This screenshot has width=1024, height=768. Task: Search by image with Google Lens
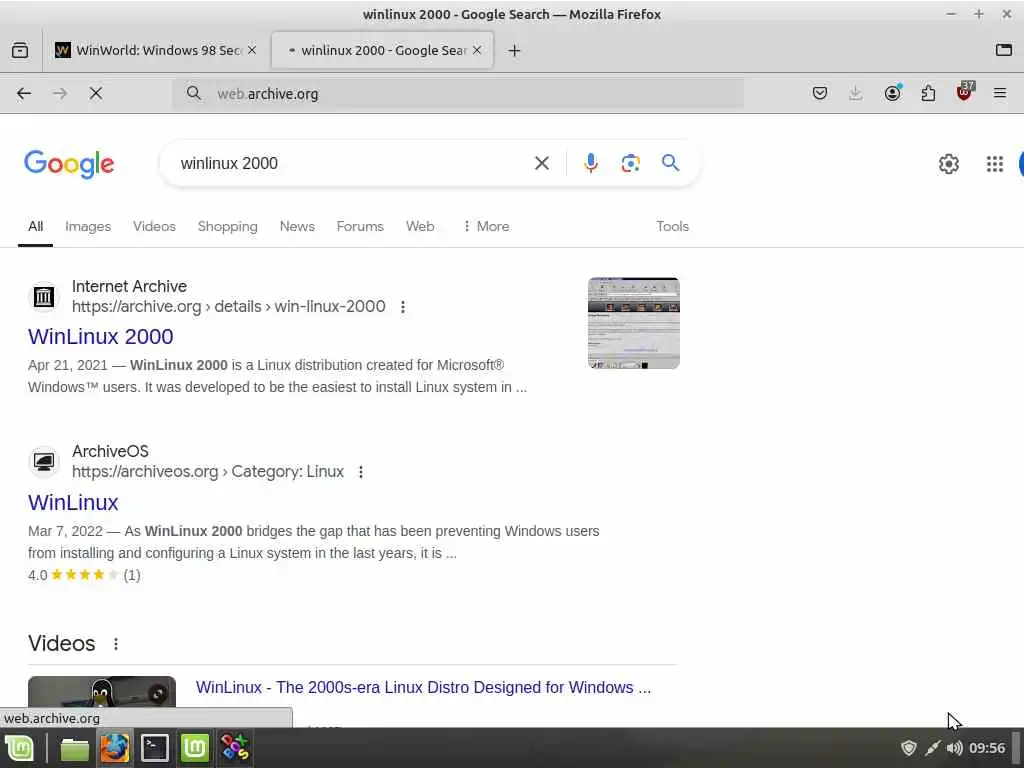630,163
